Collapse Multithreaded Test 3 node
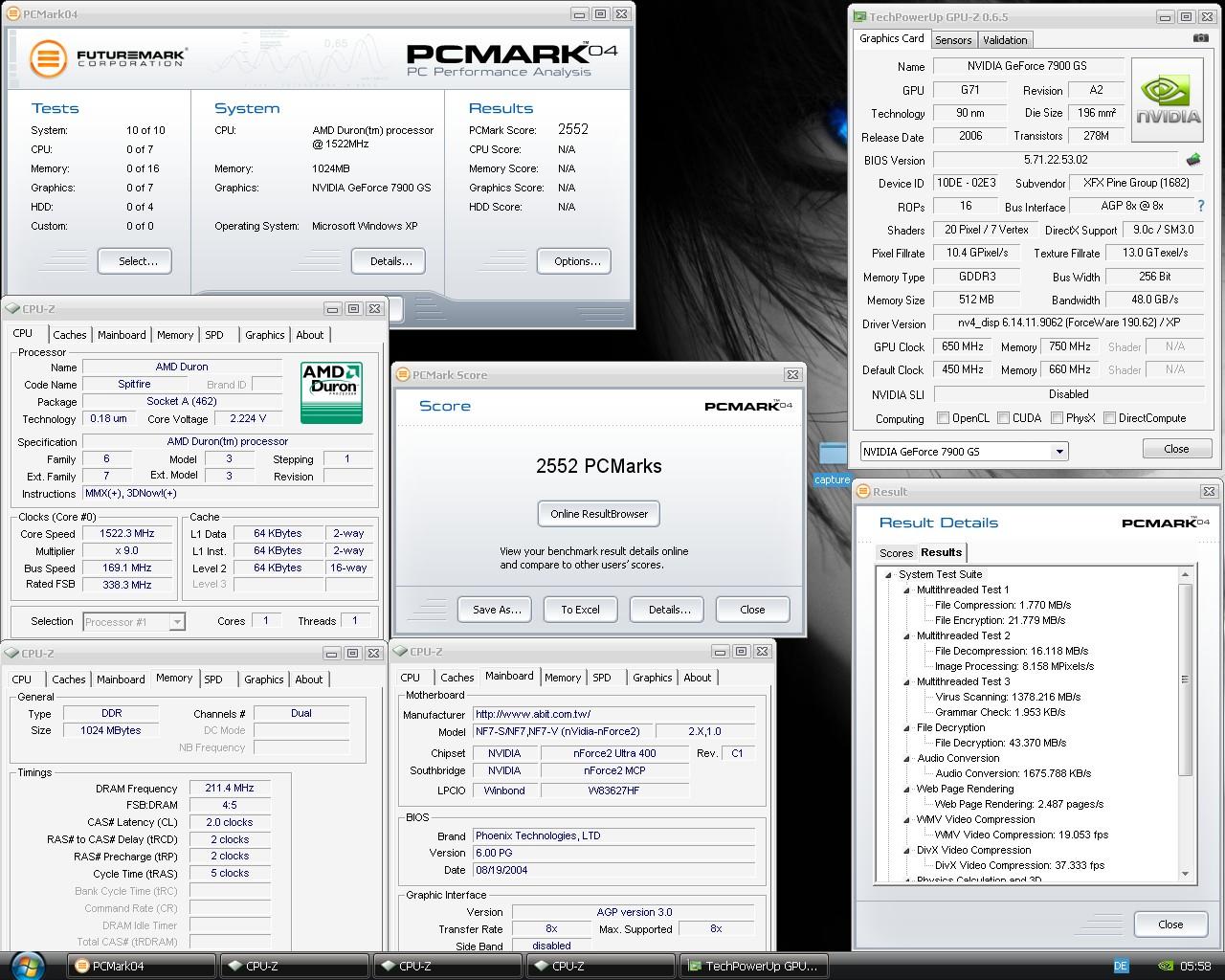This screenshot has width=1225, height=980. coord(907,681)
